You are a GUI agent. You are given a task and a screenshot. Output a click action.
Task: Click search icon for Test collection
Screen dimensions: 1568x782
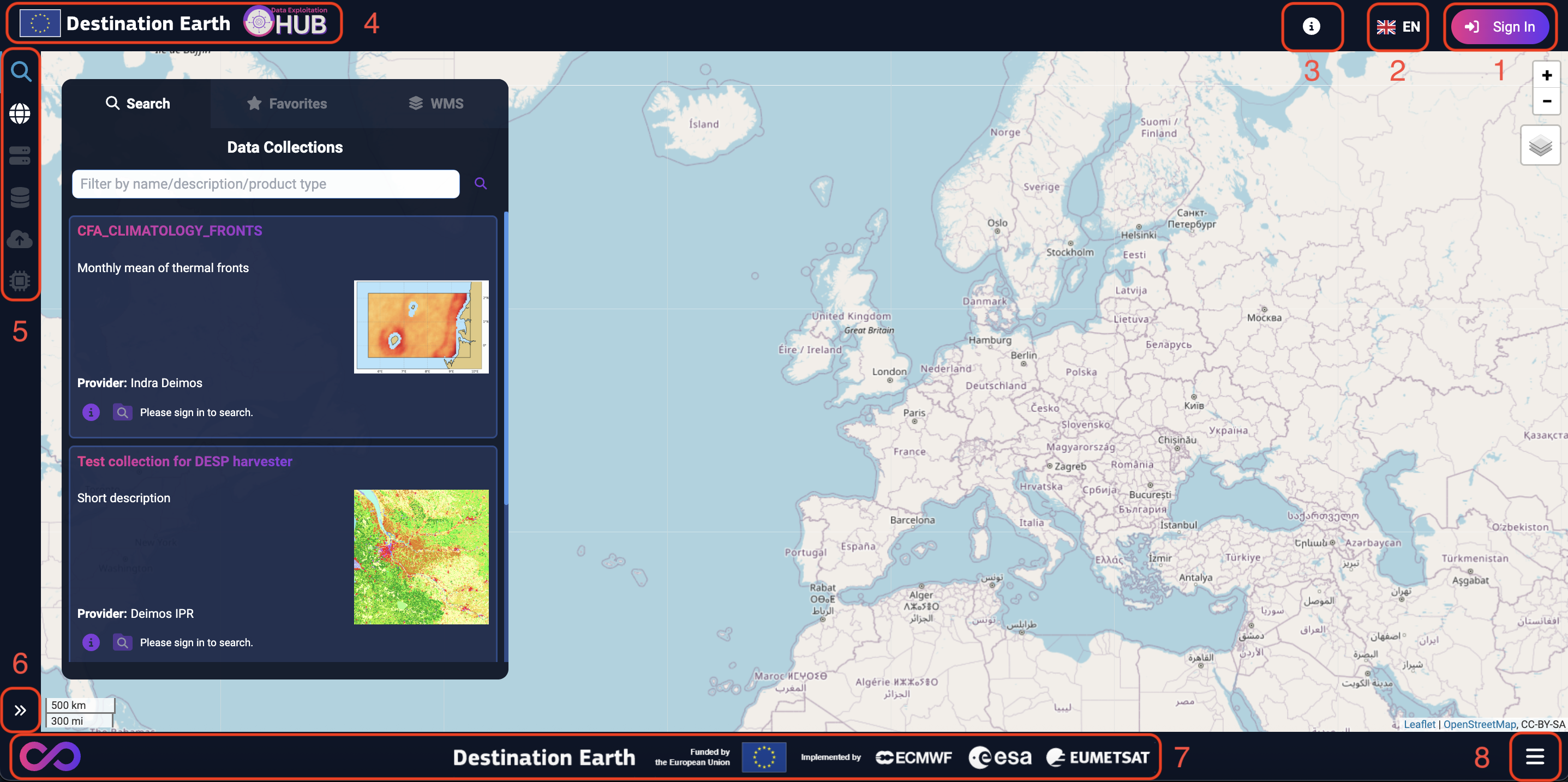(x=122, y=642)
